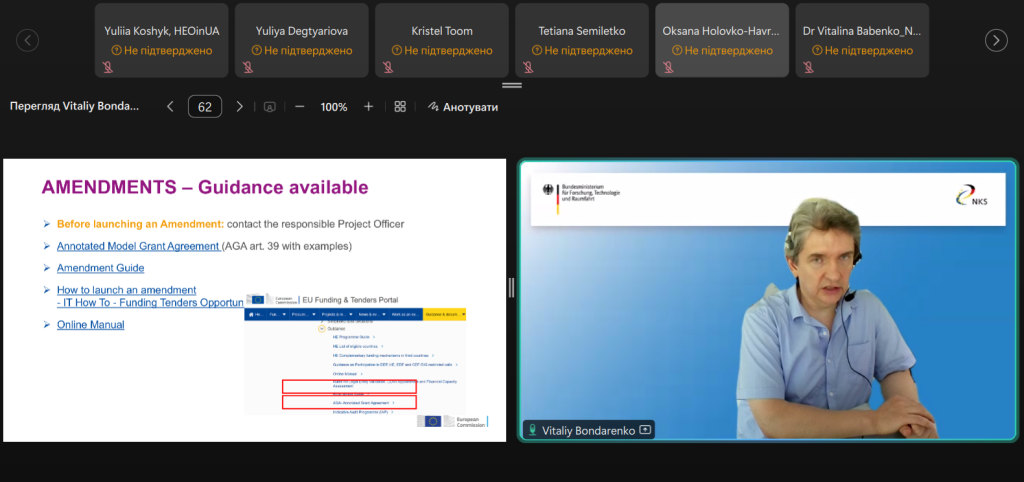Click muted mic icon on Yuliya Degtyariova tile
Viewport: 1024px width, 482px height.
[x=248, y=67]
